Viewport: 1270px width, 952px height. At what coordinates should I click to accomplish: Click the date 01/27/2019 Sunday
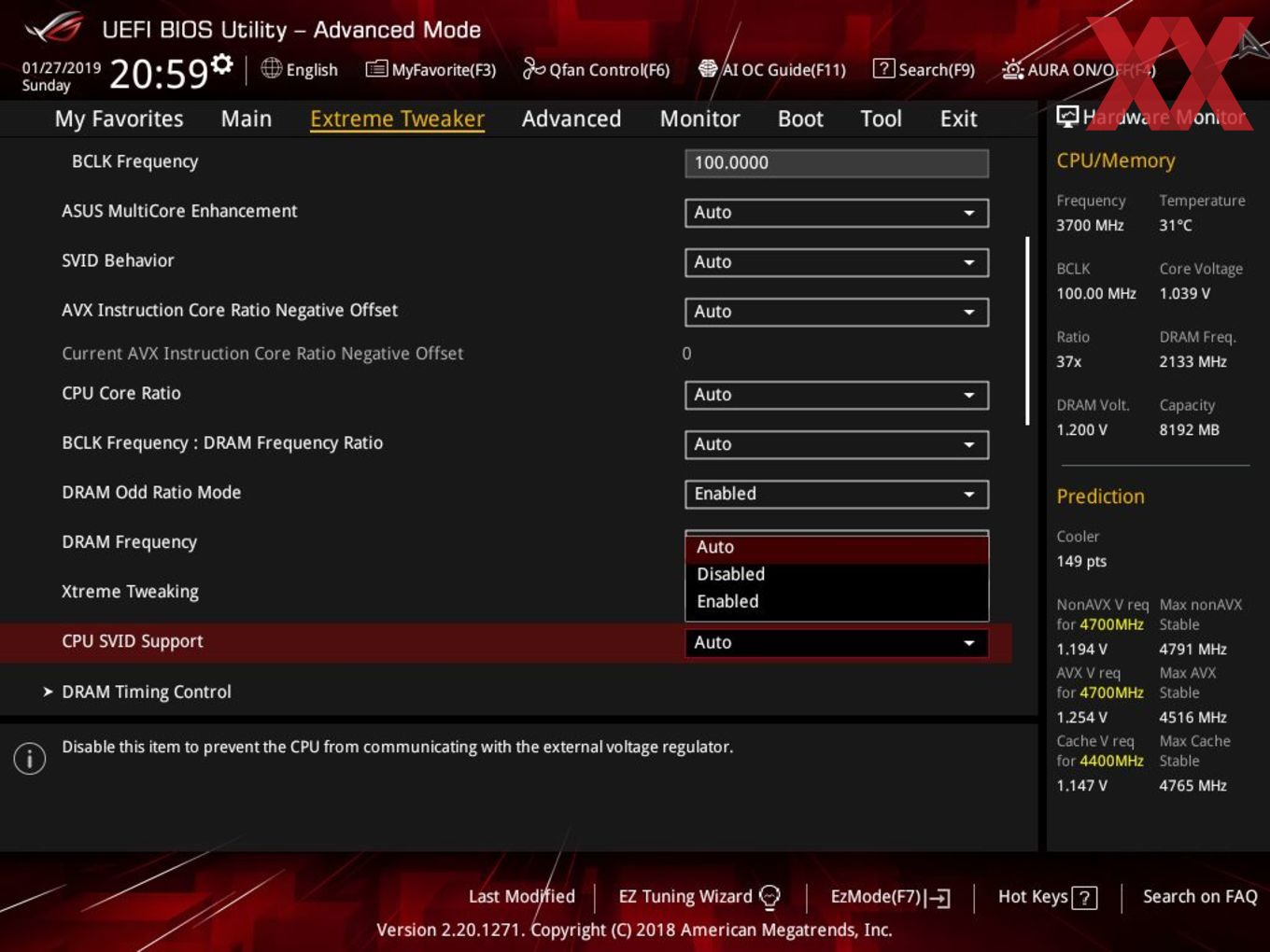pos(61,77)
